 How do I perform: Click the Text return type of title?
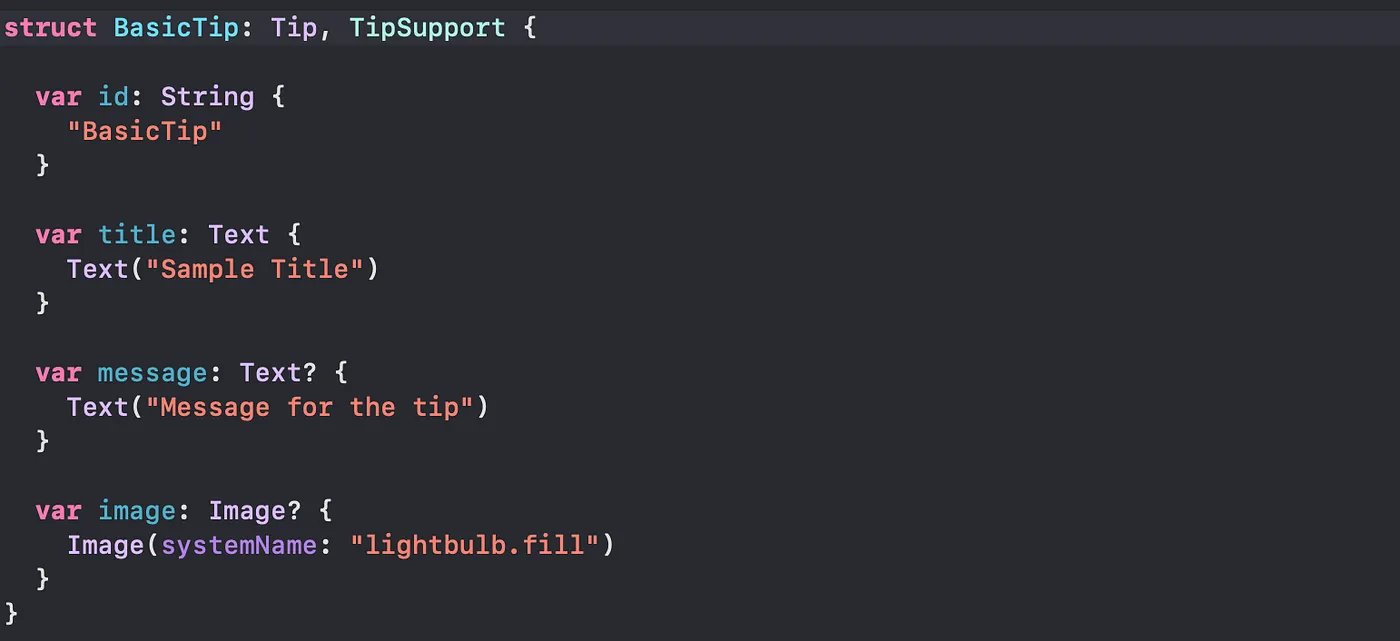(239, 235)
